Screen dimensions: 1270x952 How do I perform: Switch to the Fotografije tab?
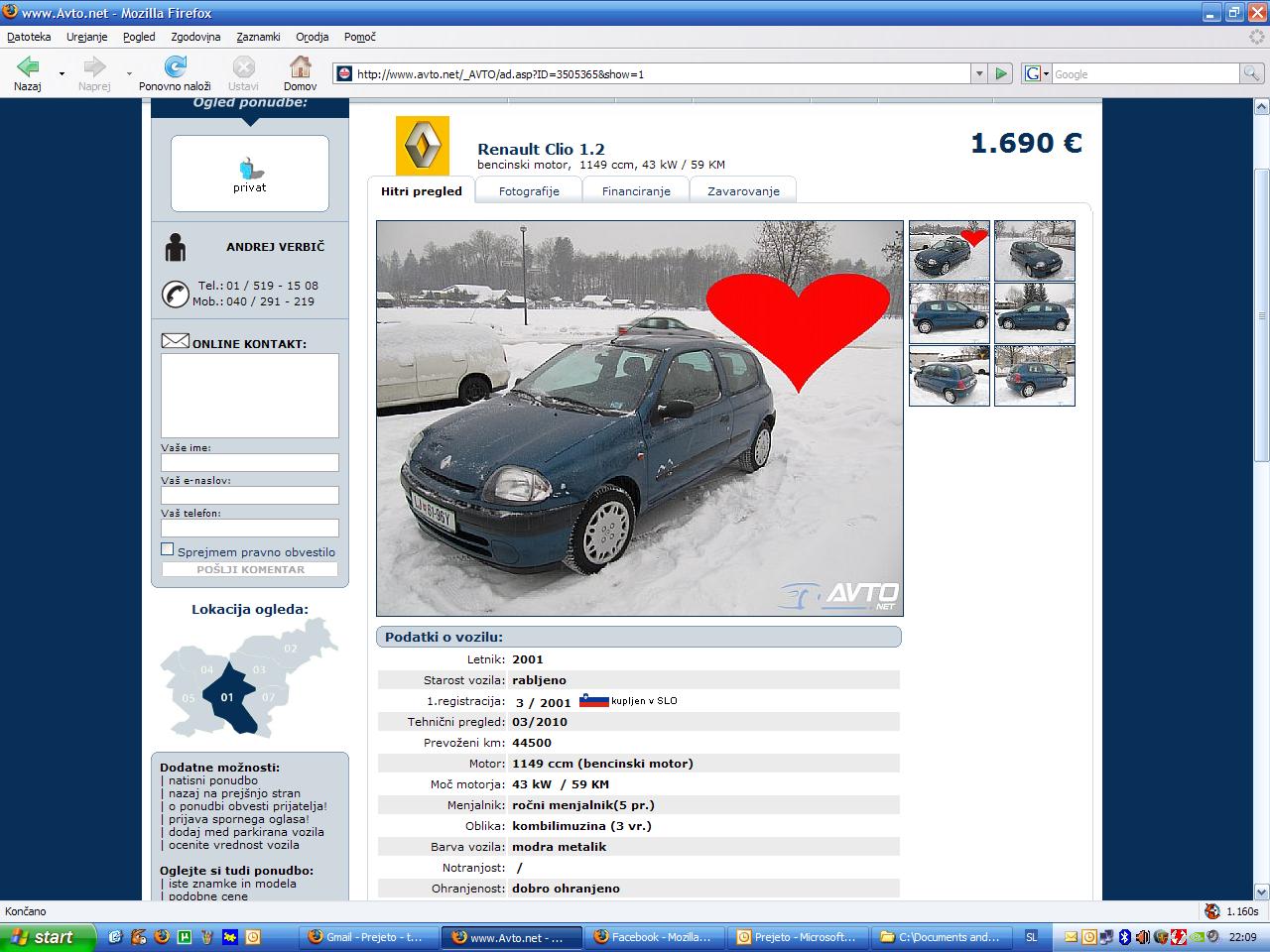tap(529, 191)
